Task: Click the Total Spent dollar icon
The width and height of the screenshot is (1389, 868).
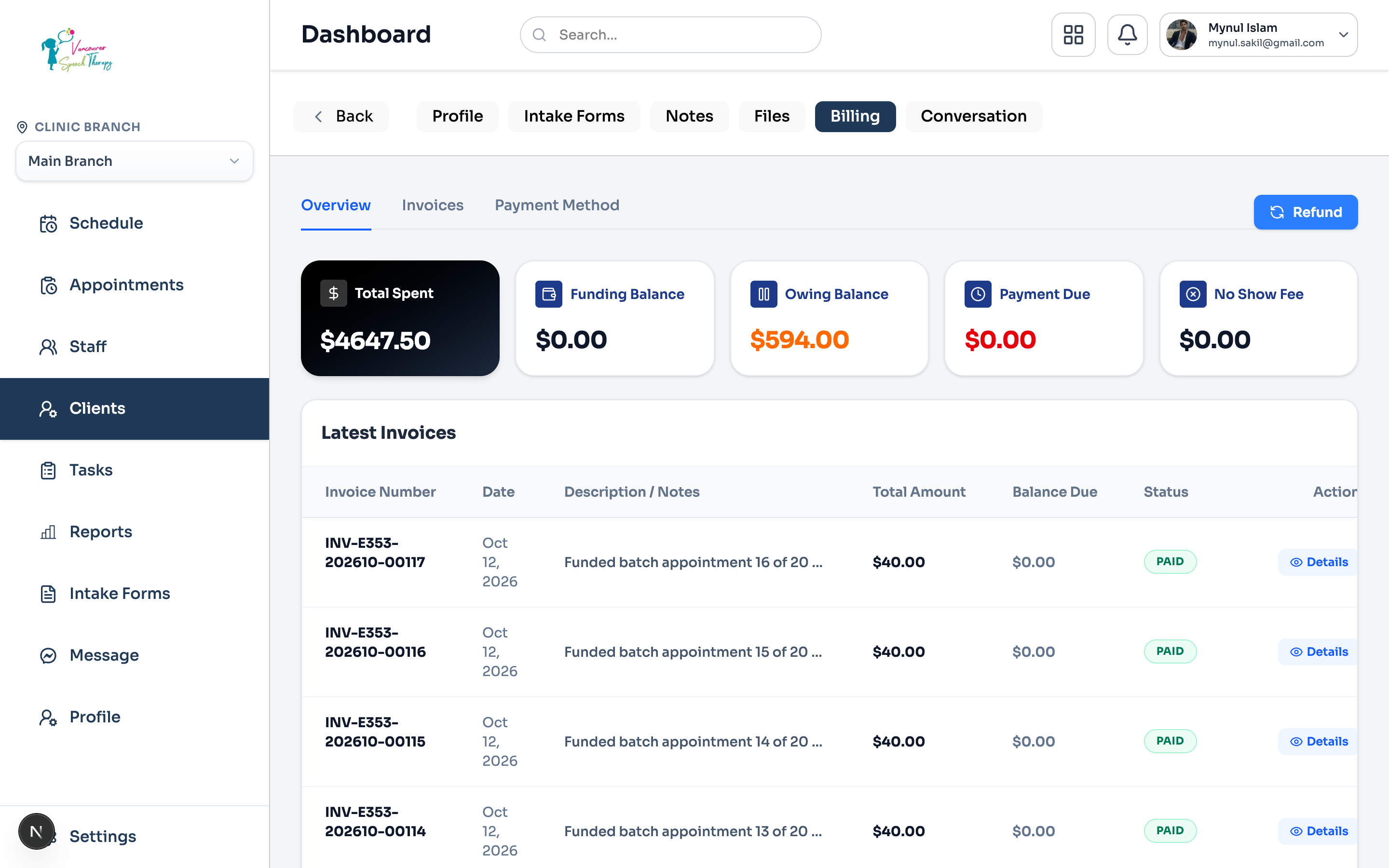Action: [x=333, y=293]
